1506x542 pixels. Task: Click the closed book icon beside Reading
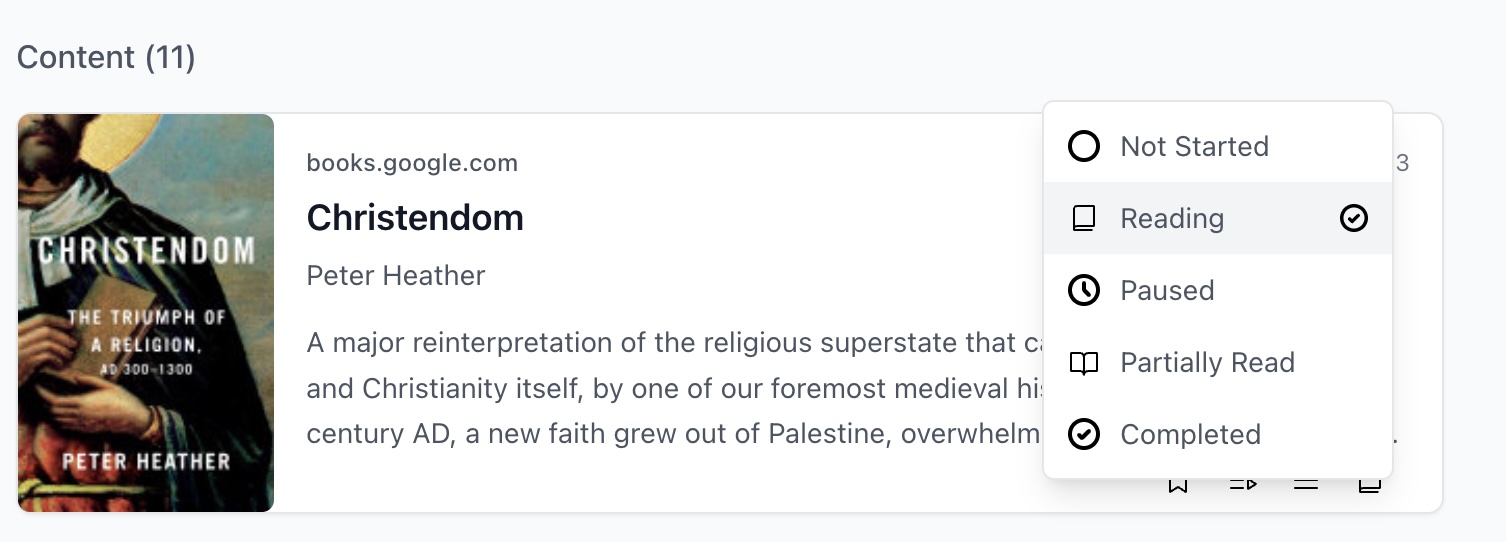[1084, 218]
